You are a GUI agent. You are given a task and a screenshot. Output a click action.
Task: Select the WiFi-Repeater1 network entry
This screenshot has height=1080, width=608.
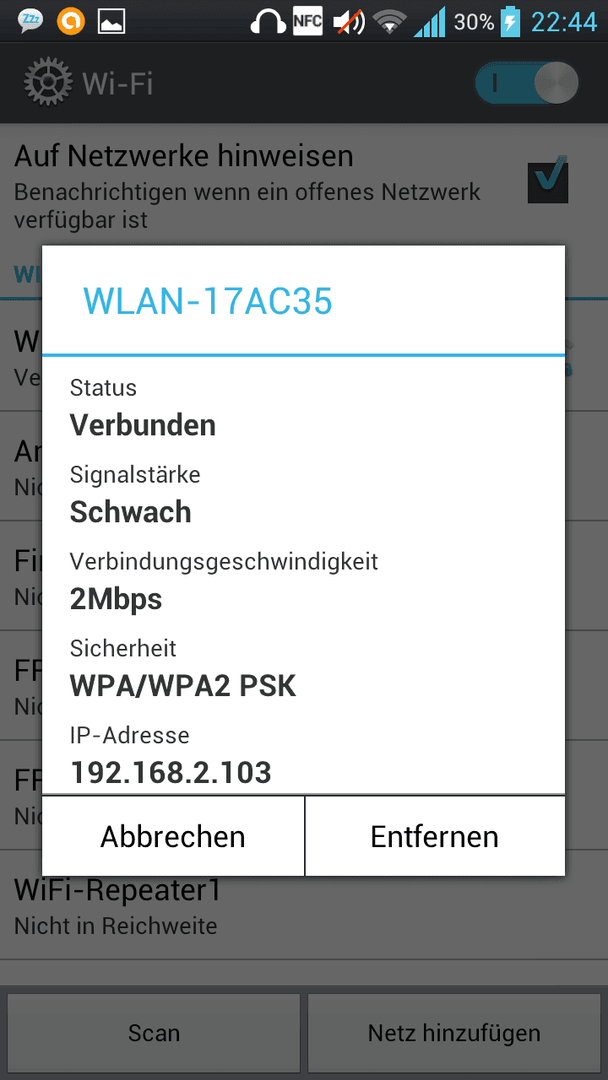pyautogui.click(x=304, y=904)
